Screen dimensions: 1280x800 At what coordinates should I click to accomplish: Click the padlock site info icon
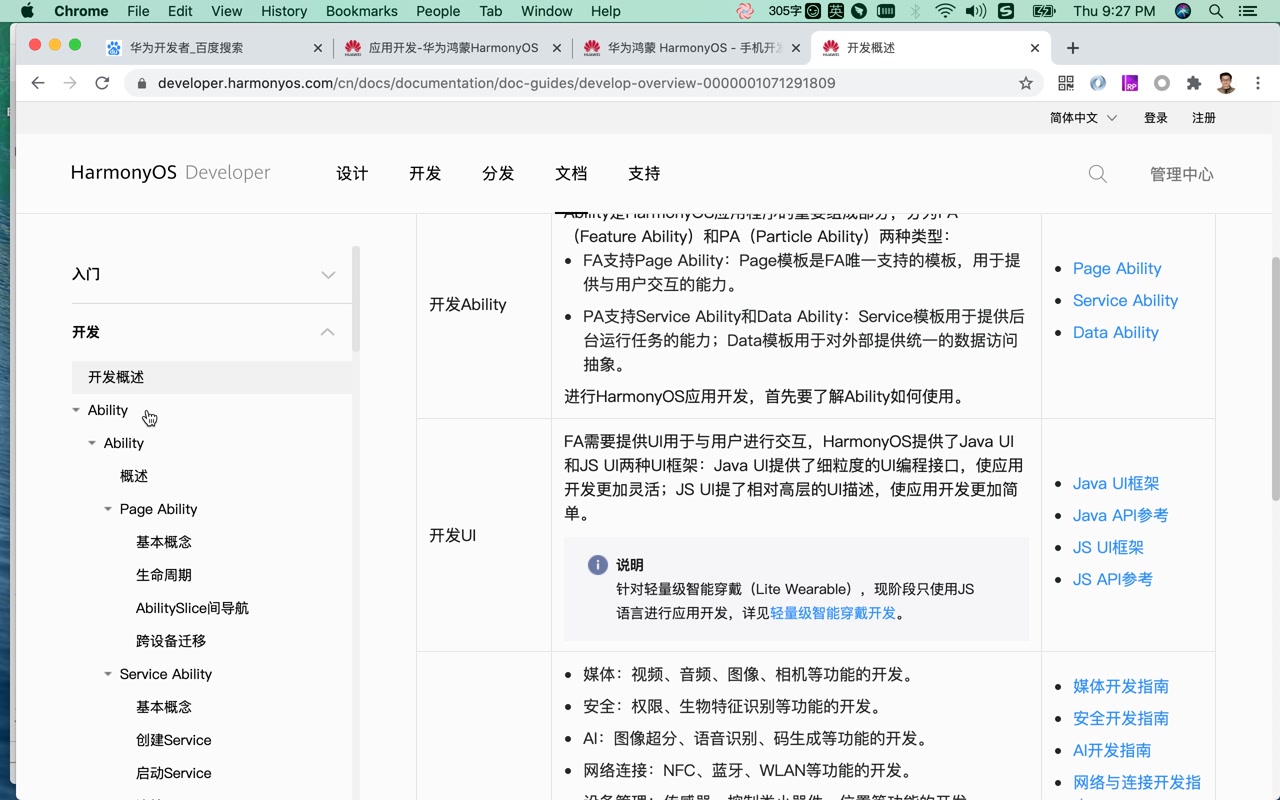[x=141, y=83]
